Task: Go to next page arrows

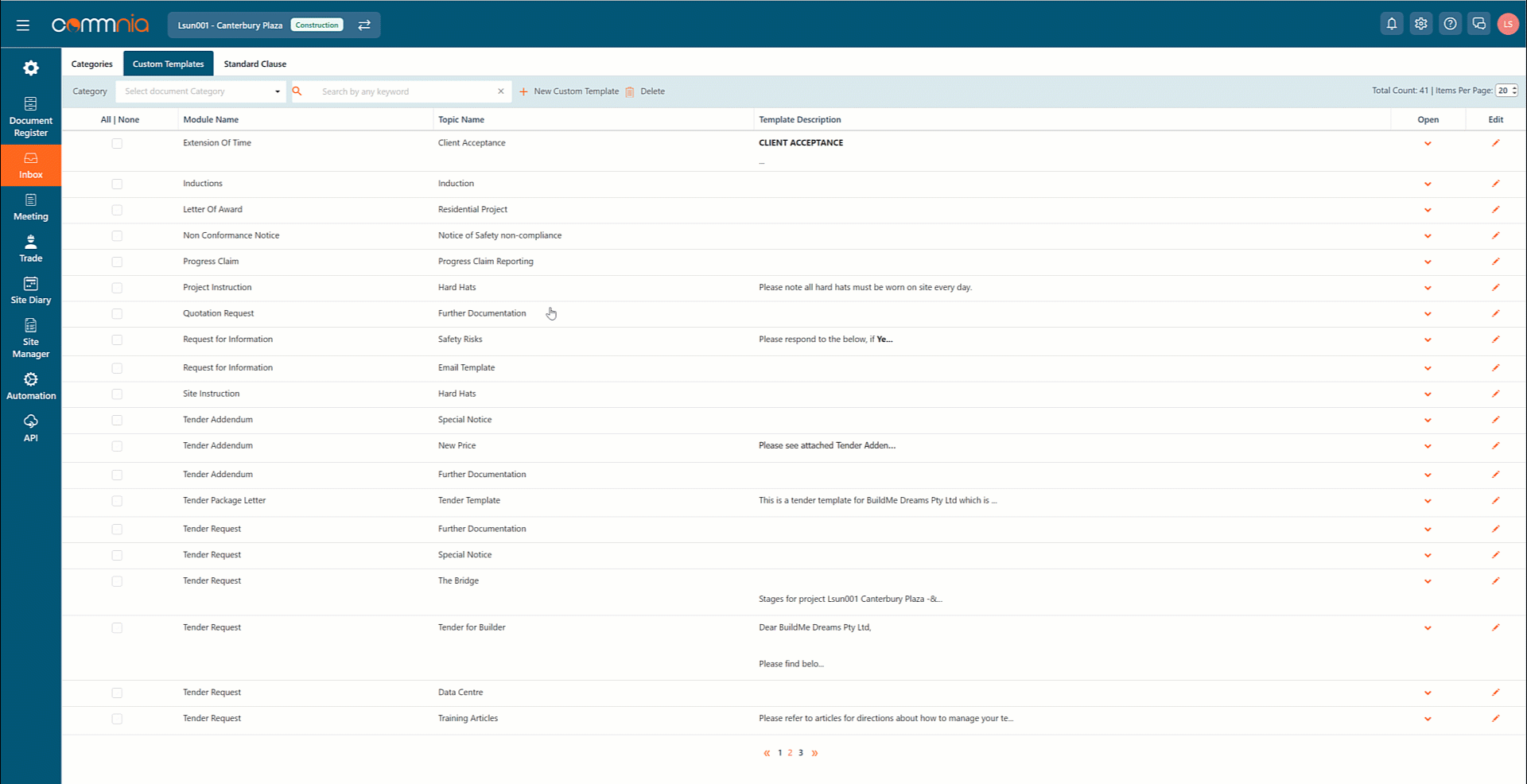Action: [x=814, y=753]
